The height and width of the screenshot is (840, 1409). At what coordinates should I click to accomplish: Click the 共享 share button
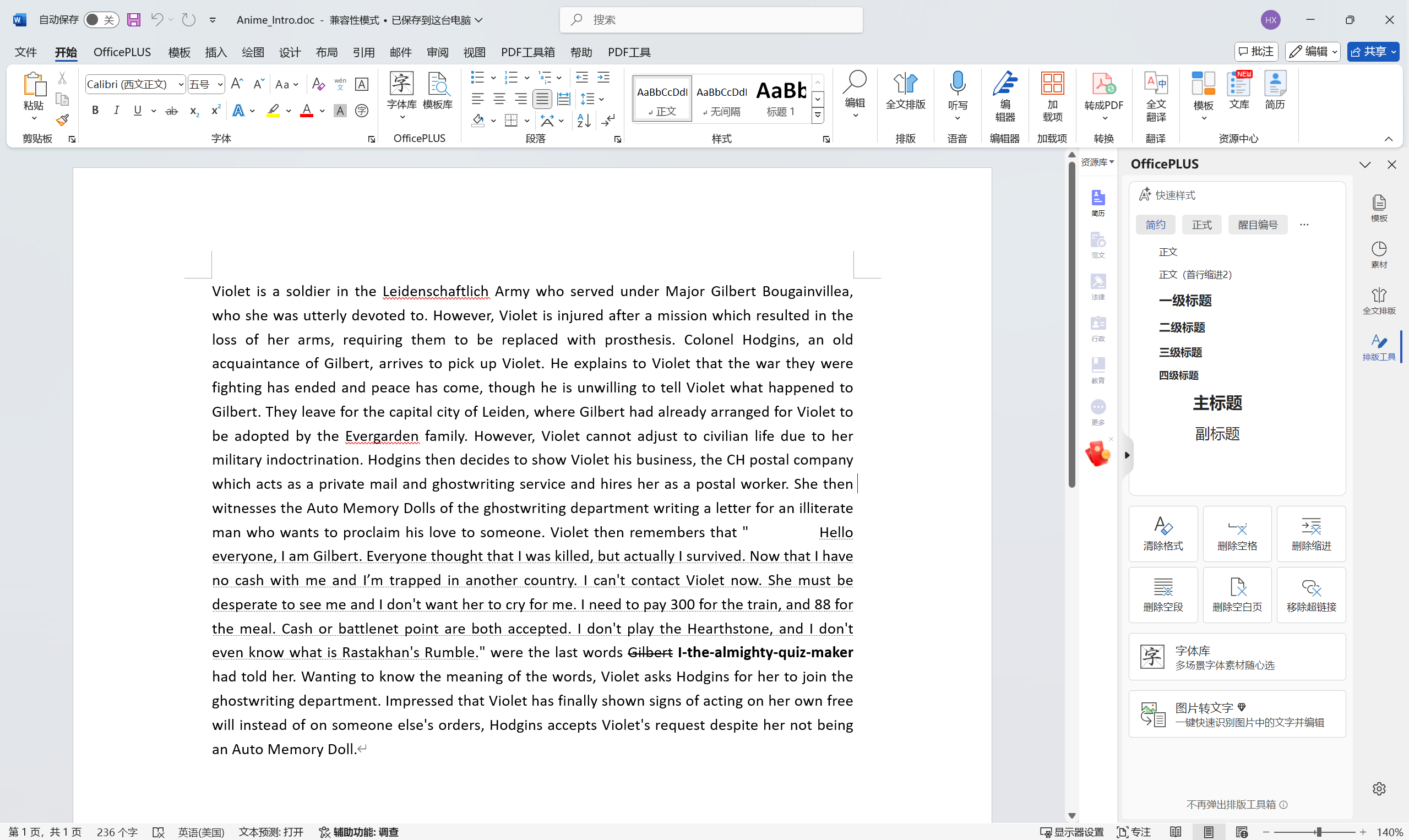(1373, 52)
